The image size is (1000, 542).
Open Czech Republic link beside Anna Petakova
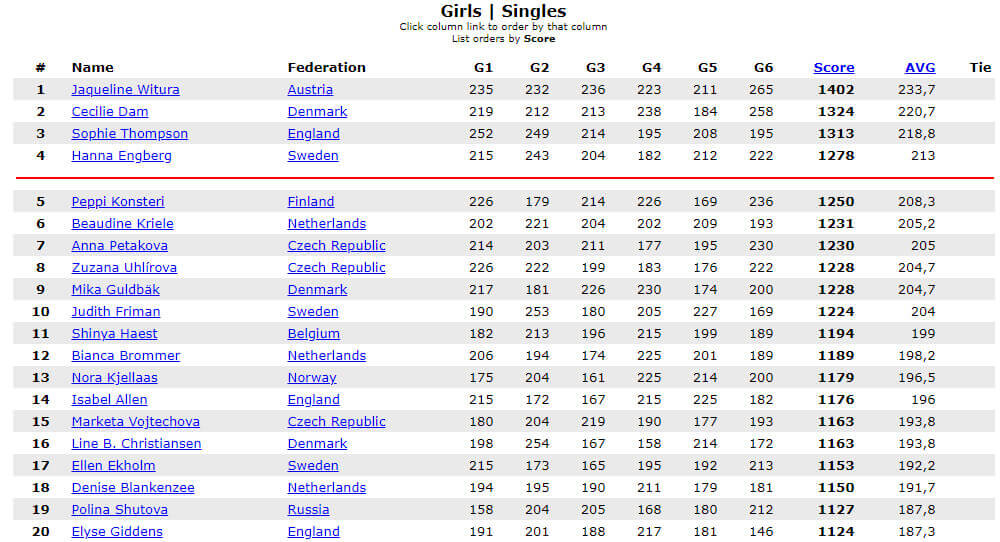pyautogui.click(x=336, y=245)
